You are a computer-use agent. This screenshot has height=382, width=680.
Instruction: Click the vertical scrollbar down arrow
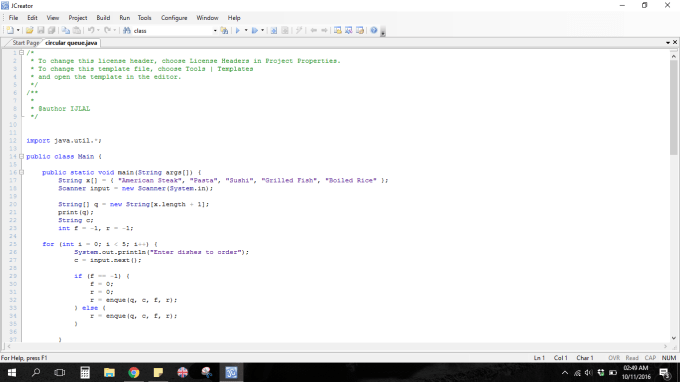click(x=673, y=338)
